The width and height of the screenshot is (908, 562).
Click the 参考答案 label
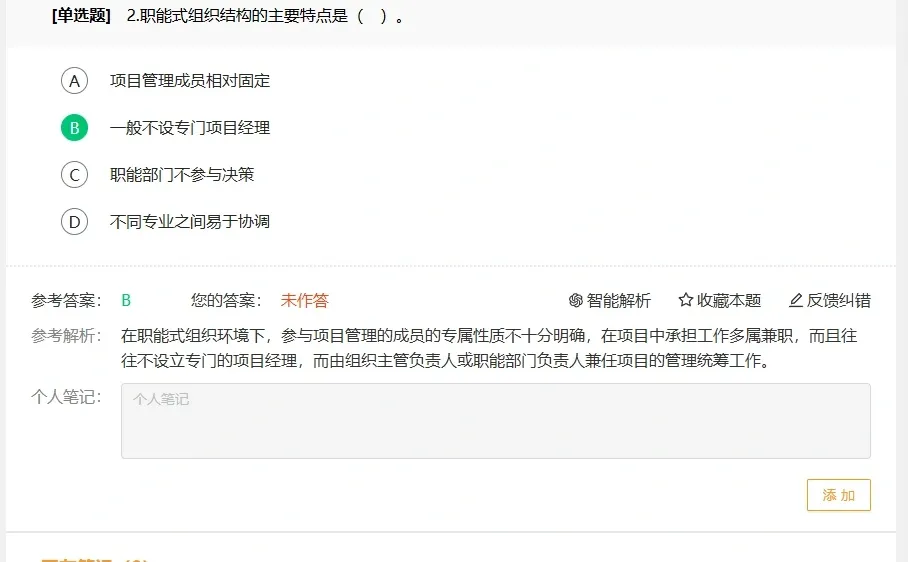(x=66, y=300)
